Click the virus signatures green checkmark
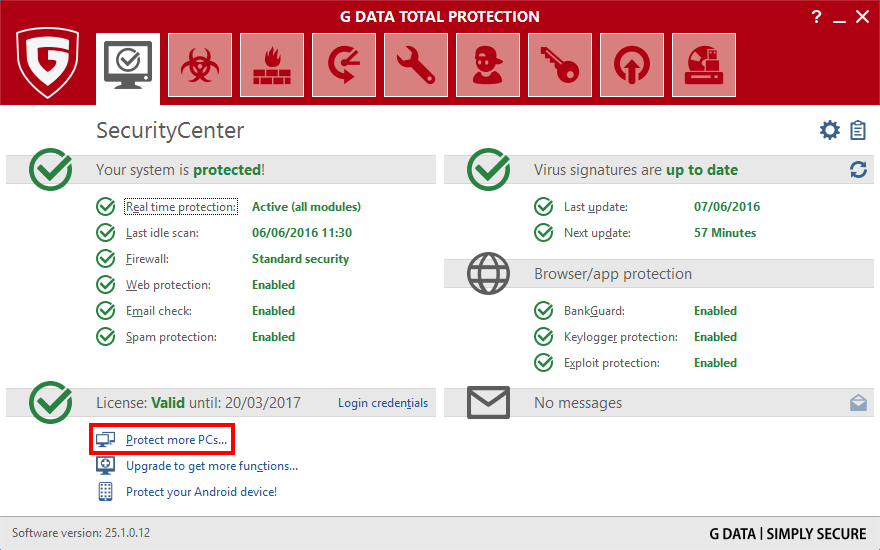The width and height of the screenshot is (880, 550). point(488,169)
